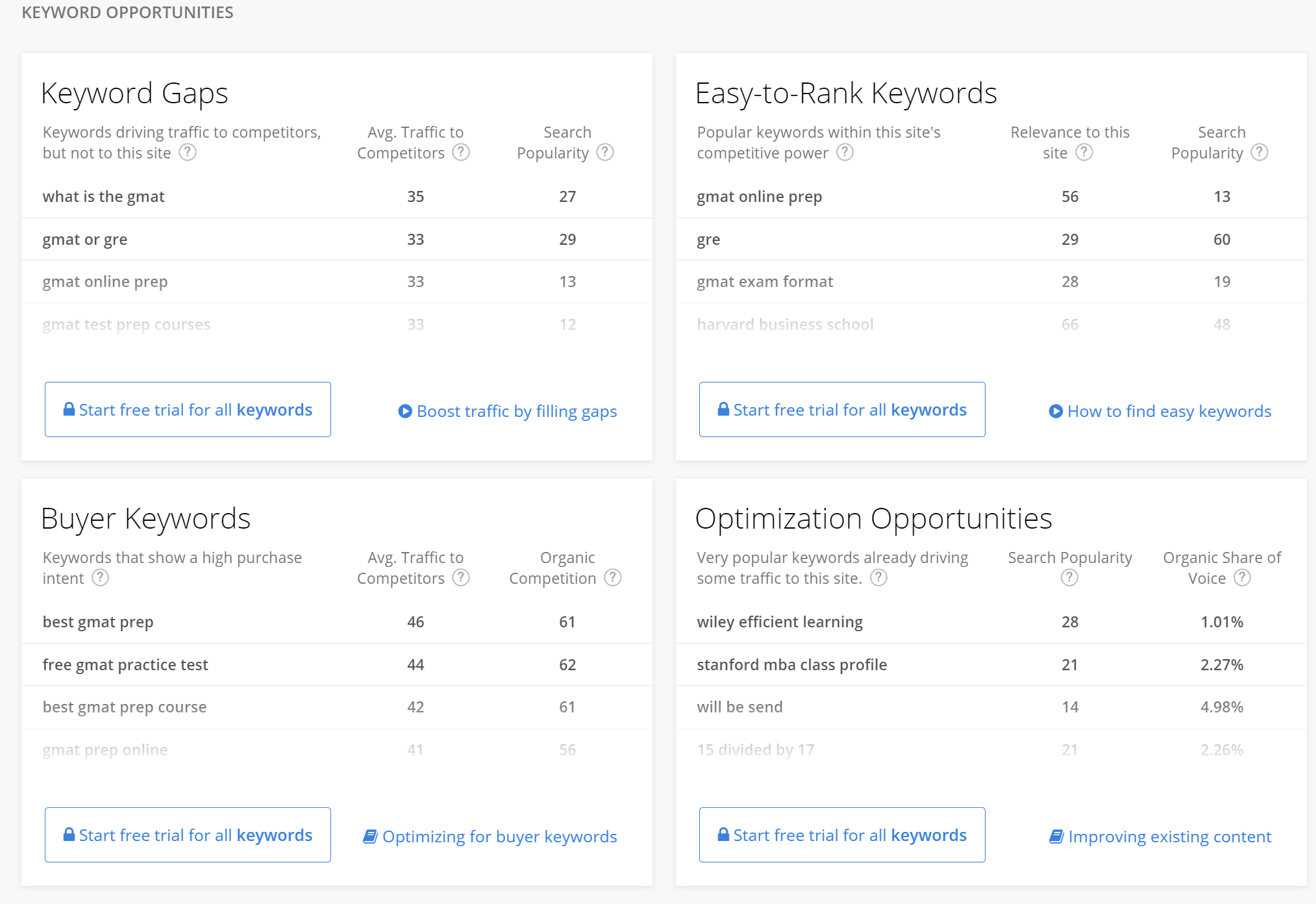Click help icon next to Search Popularity in Keyword Gaps
Screen dimensions: 1316x904
coord(605,153)
